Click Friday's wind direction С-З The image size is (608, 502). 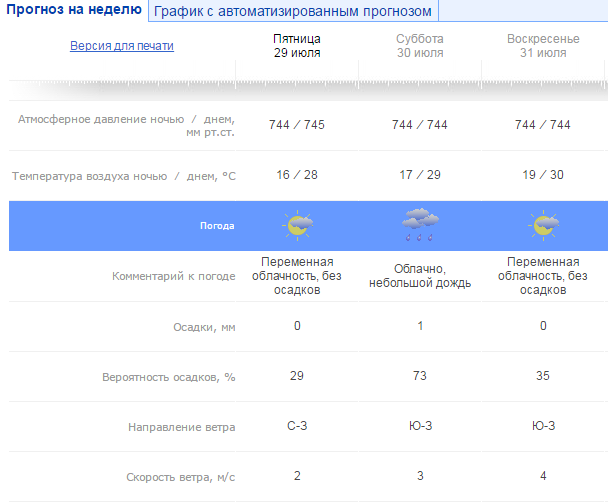tap(297, 427)
